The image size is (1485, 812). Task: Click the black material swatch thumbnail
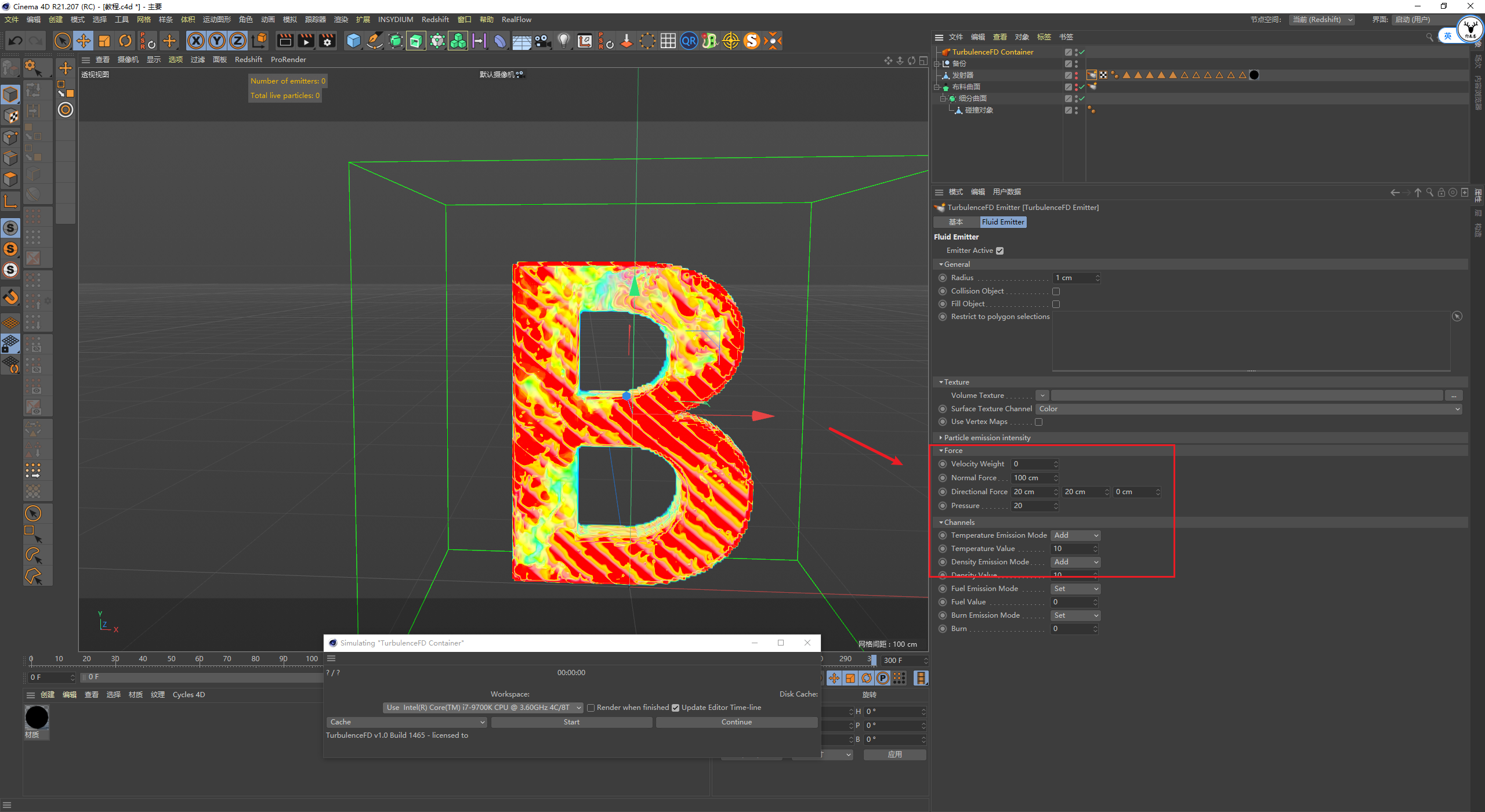pyautogui.click(x=37, y=718)
